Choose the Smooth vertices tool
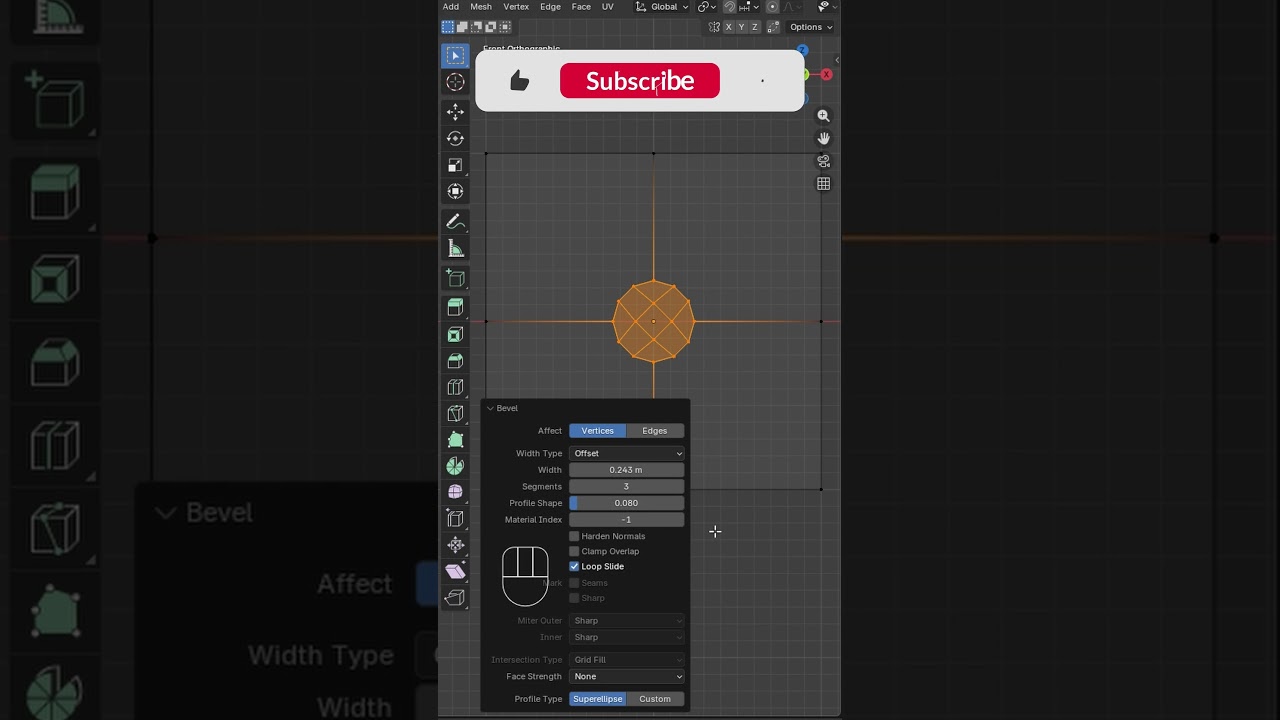Screen dimensions: 1280x720 [455, 492]
